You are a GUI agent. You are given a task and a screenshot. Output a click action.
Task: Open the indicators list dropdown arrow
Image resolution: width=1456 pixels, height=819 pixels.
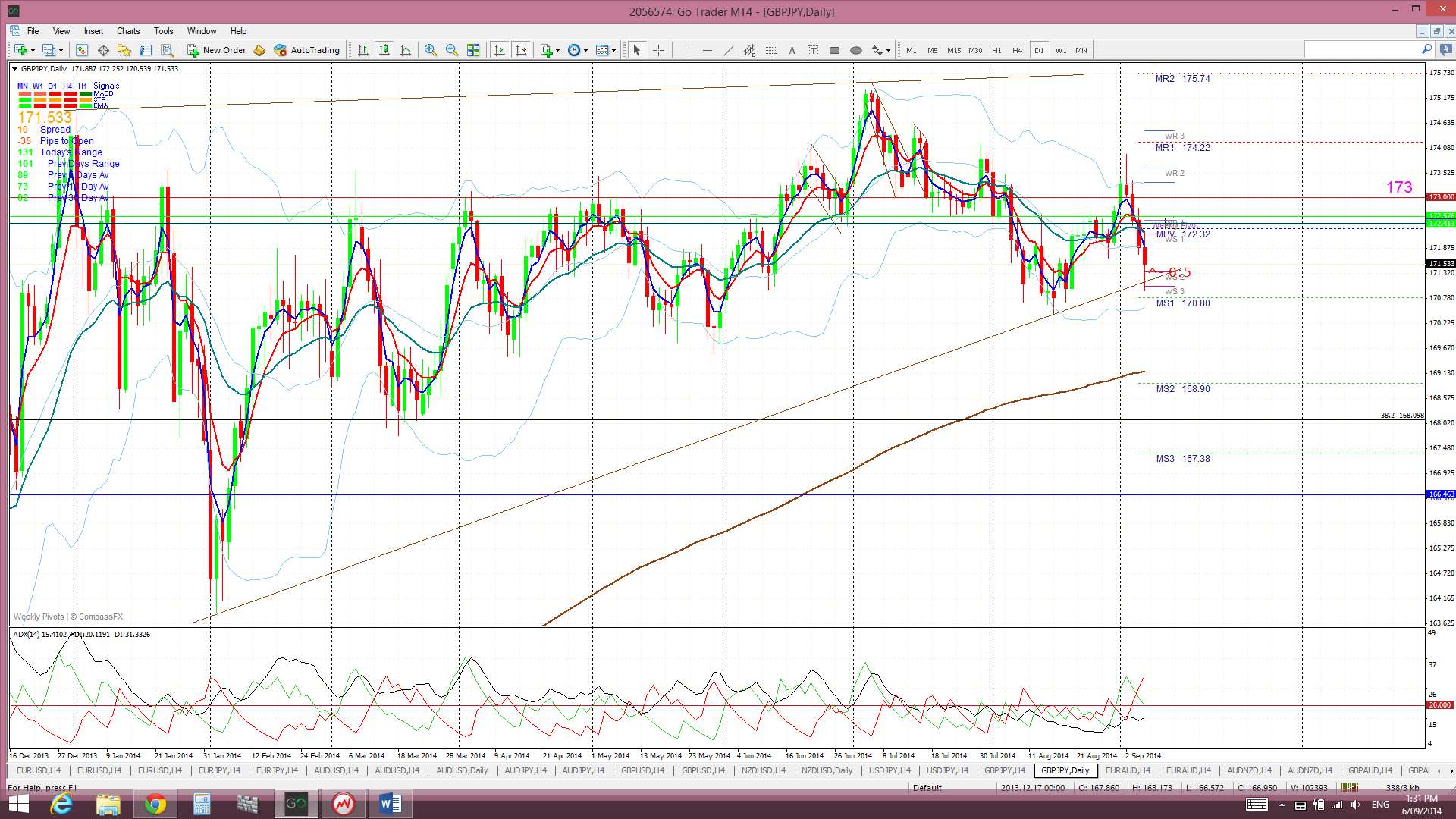click(558, 50)
